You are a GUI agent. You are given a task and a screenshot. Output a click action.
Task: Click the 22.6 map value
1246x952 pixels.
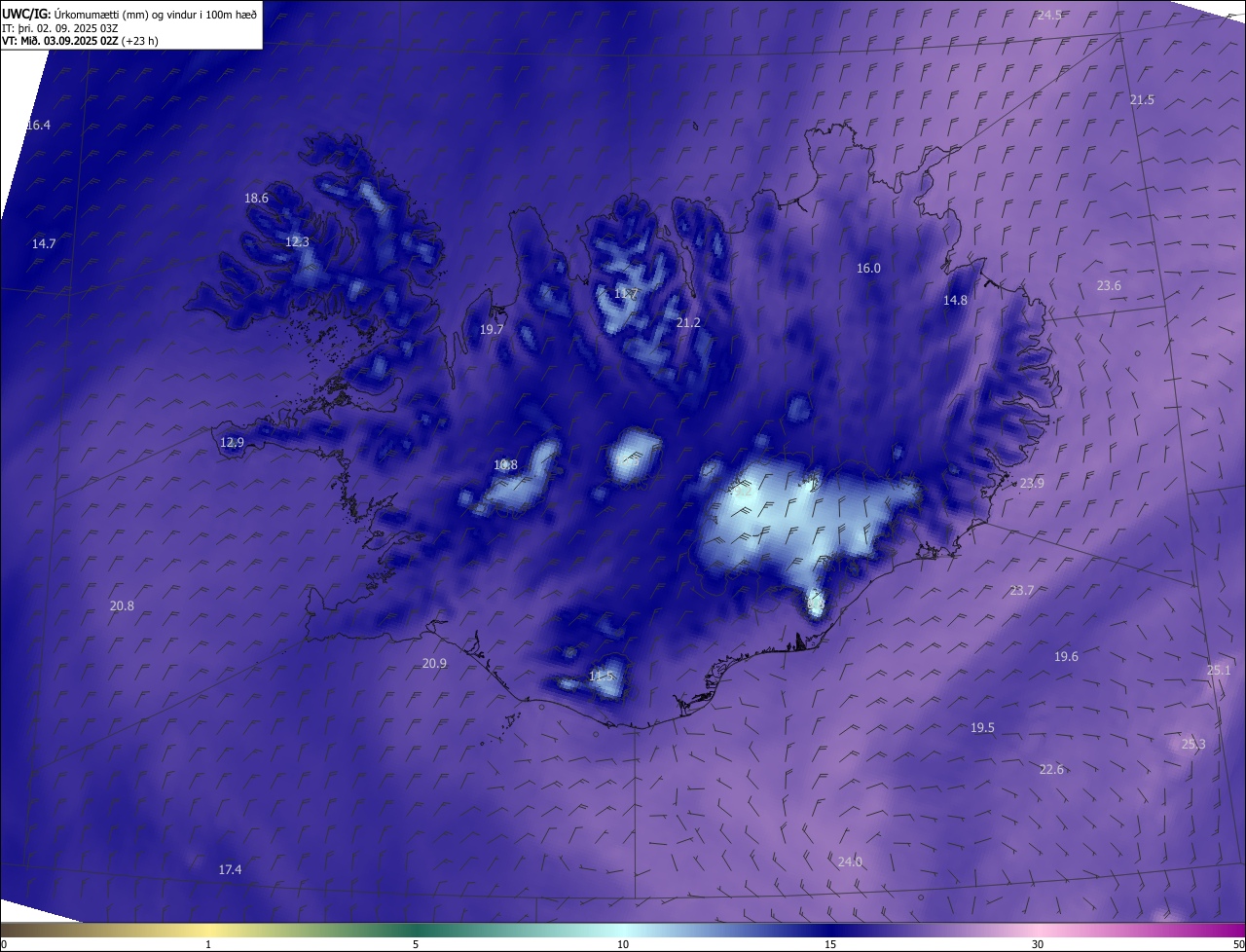[1051, 770]
